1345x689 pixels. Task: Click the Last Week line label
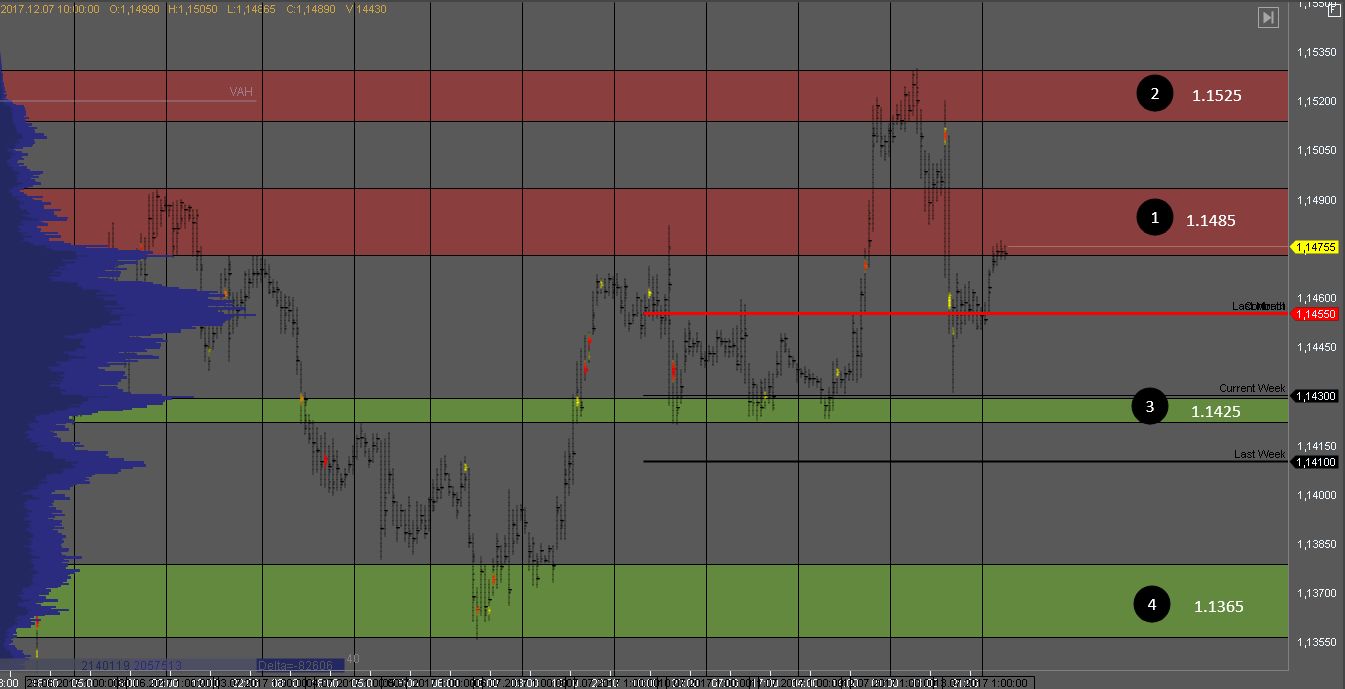click(1259, 454)
